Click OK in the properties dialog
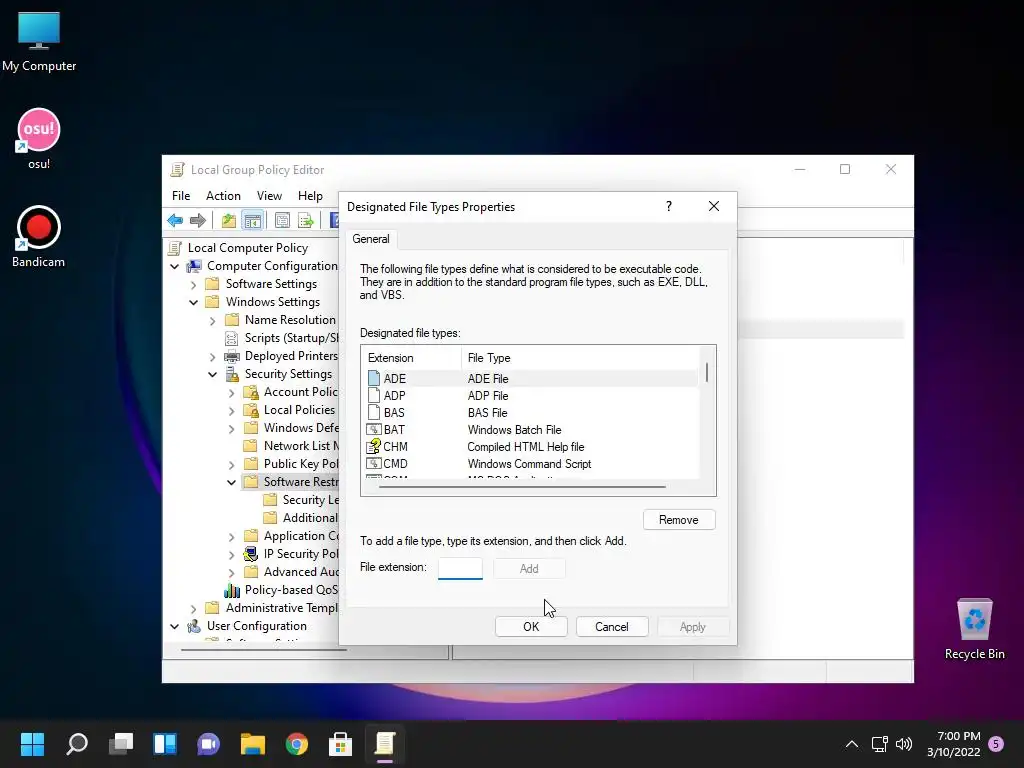The image size is (1024, 768). (531, 627)
